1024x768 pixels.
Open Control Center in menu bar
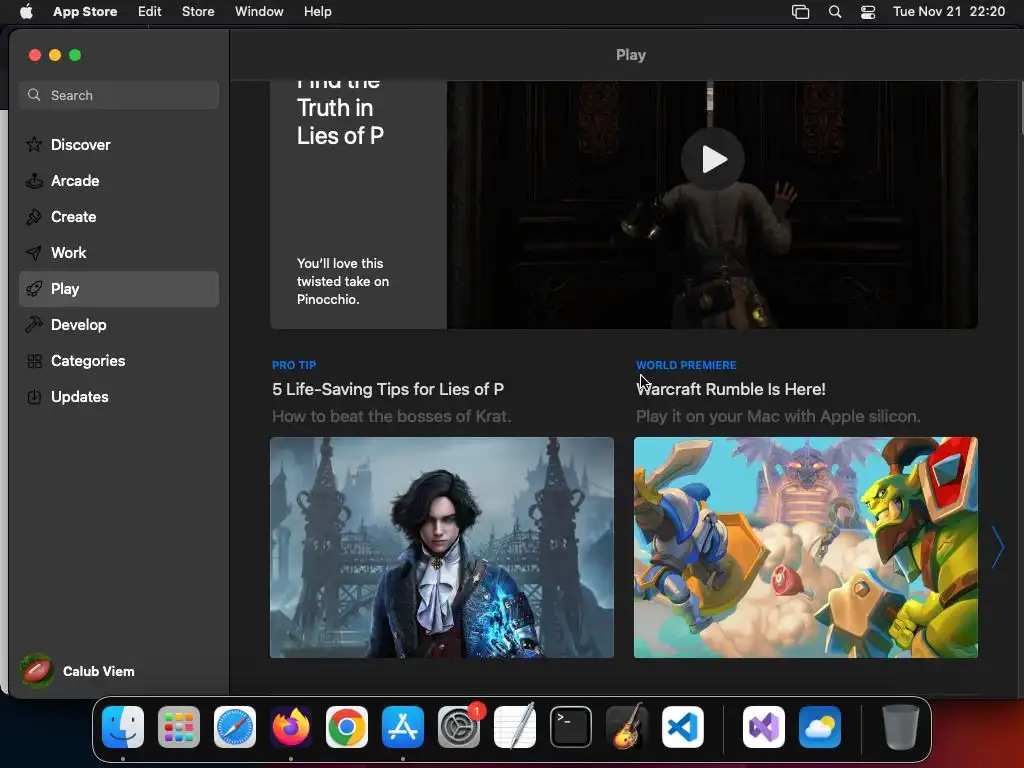point(868,12)
